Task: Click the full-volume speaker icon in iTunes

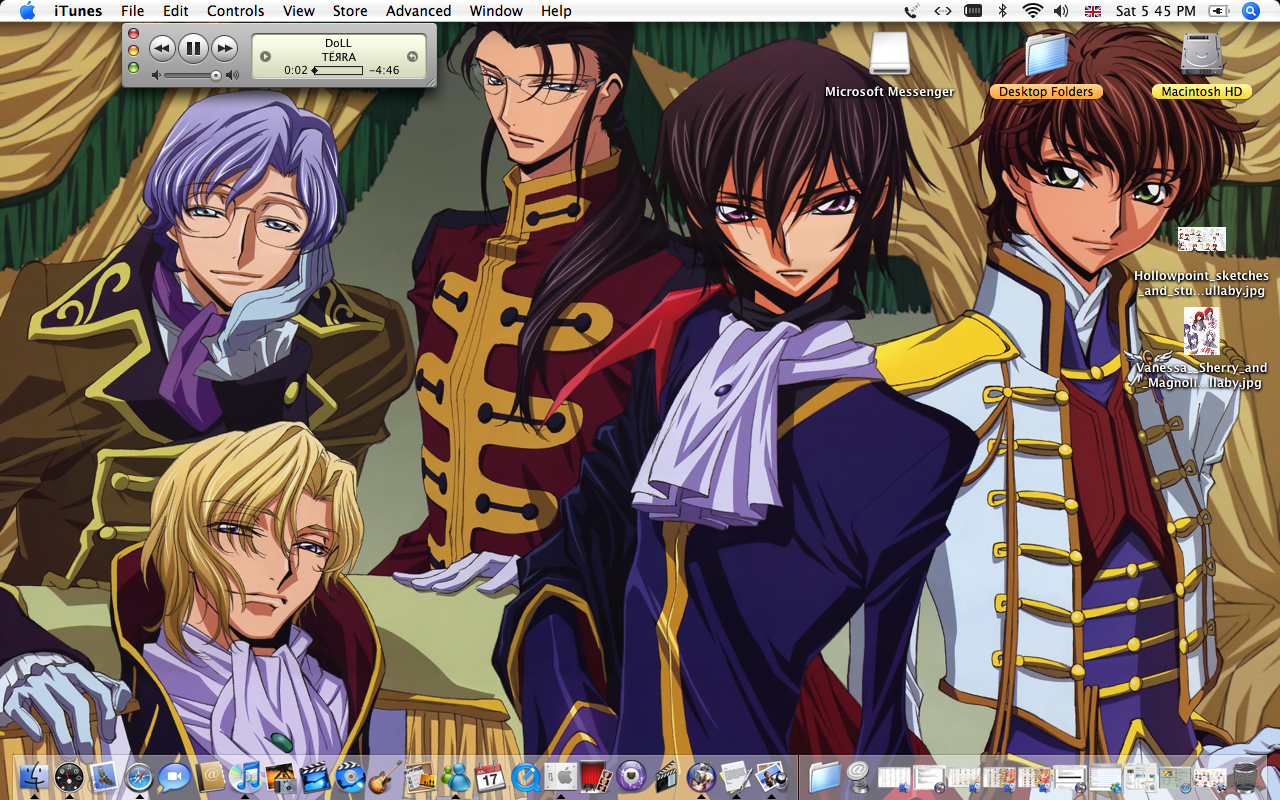Action: coord(232,75)
